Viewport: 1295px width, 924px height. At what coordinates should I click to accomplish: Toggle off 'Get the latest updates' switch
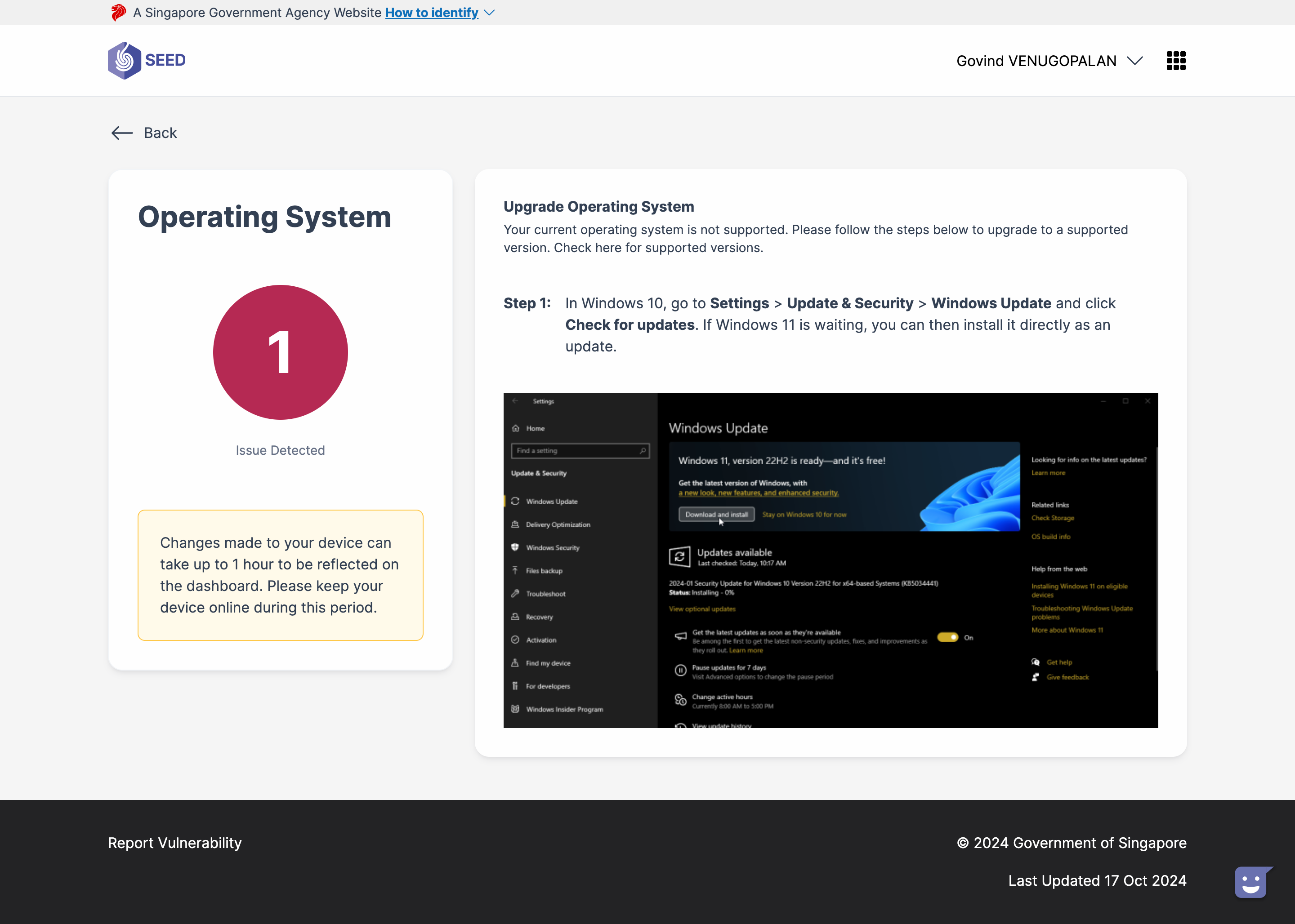[948, 637]
